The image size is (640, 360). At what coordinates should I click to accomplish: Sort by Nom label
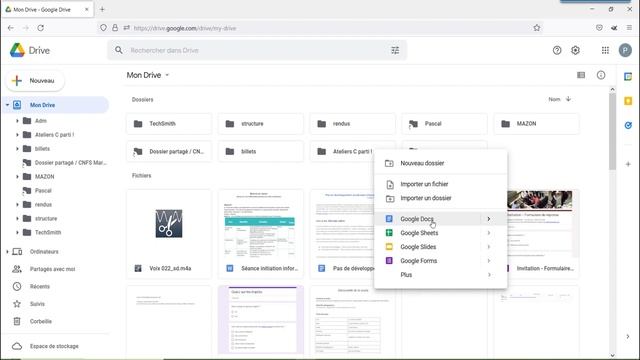pos(554,99)
